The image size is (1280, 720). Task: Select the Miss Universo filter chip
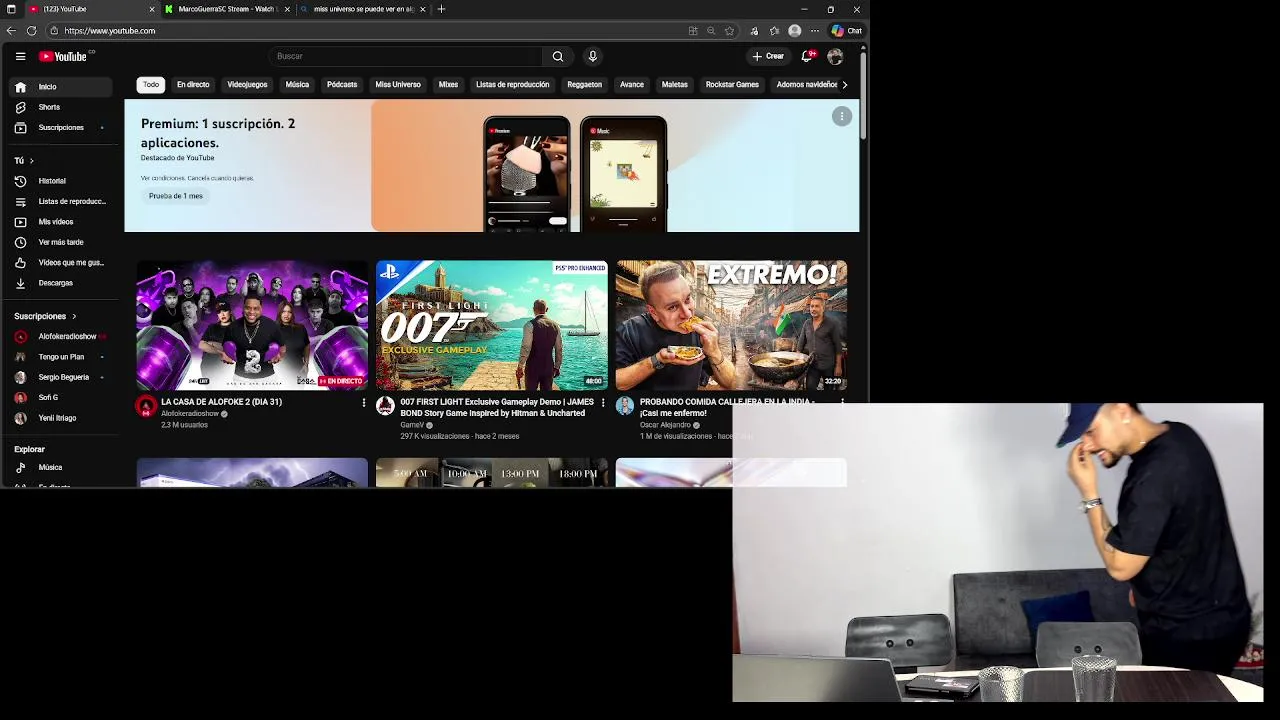coord(398,85)
